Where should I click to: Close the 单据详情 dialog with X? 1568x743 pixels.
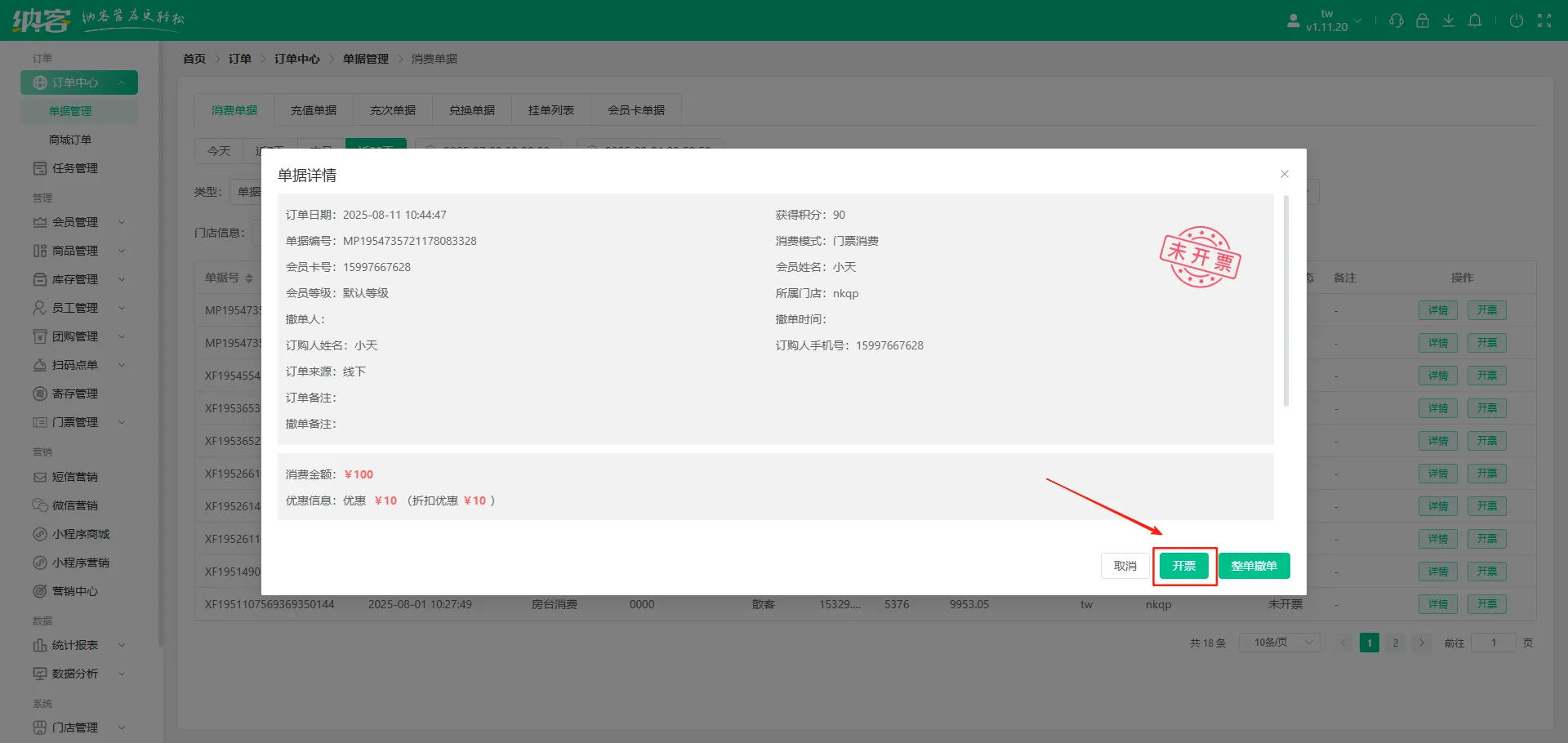[1285, 174]
